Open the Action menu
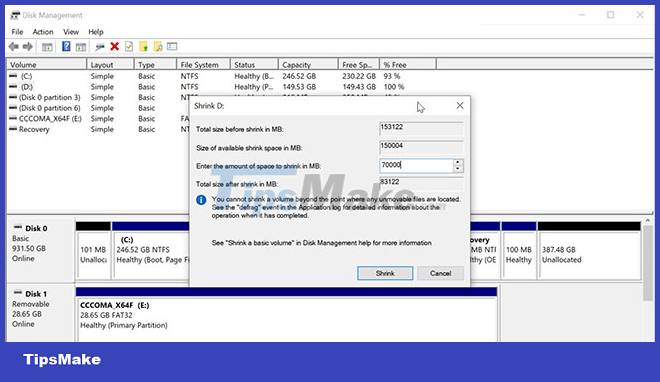Image resolution: width=660 pixels, height=382 pixels. (43, 32)
